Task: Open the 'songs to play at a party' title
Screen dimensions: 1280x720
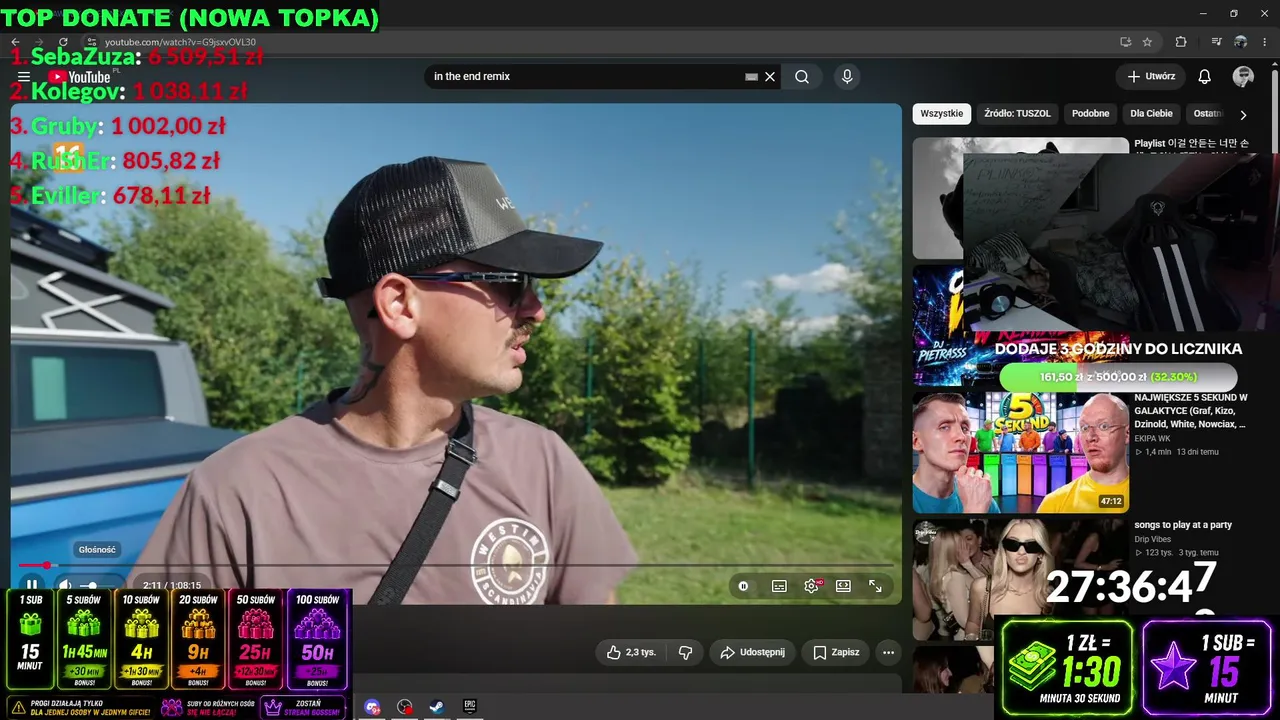Action: [x=1183, y=525]
